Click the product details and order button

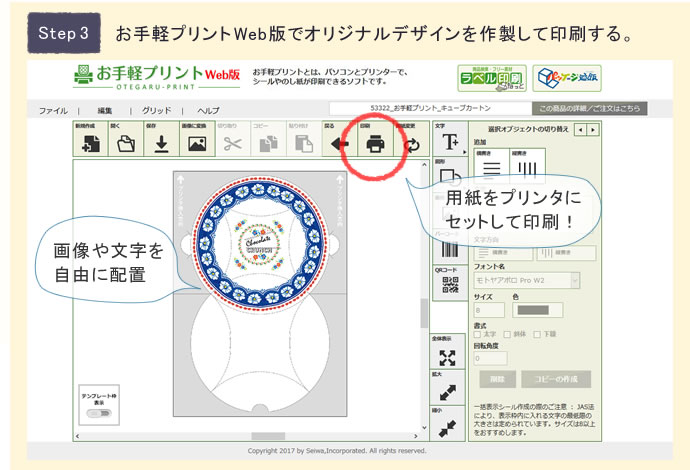click(x=589, y=108)
